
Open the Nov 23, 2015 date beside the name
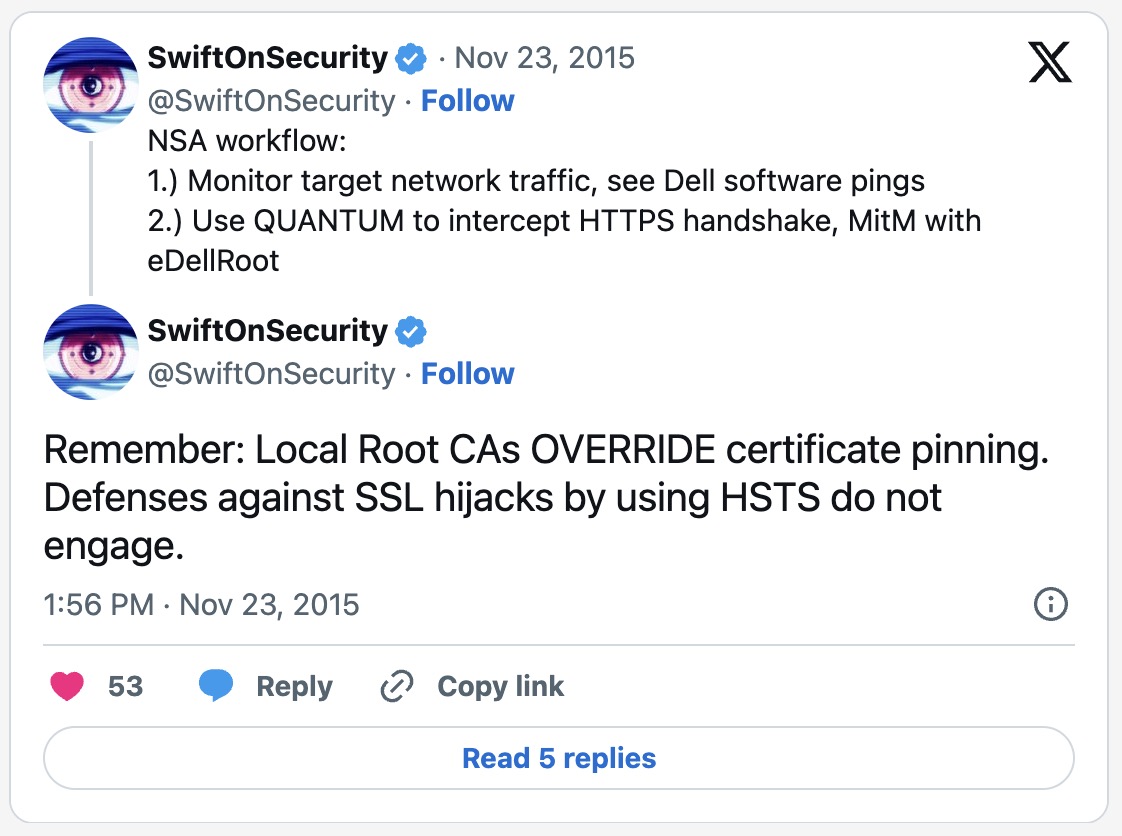pyautogui.click(x=544, y=58)
